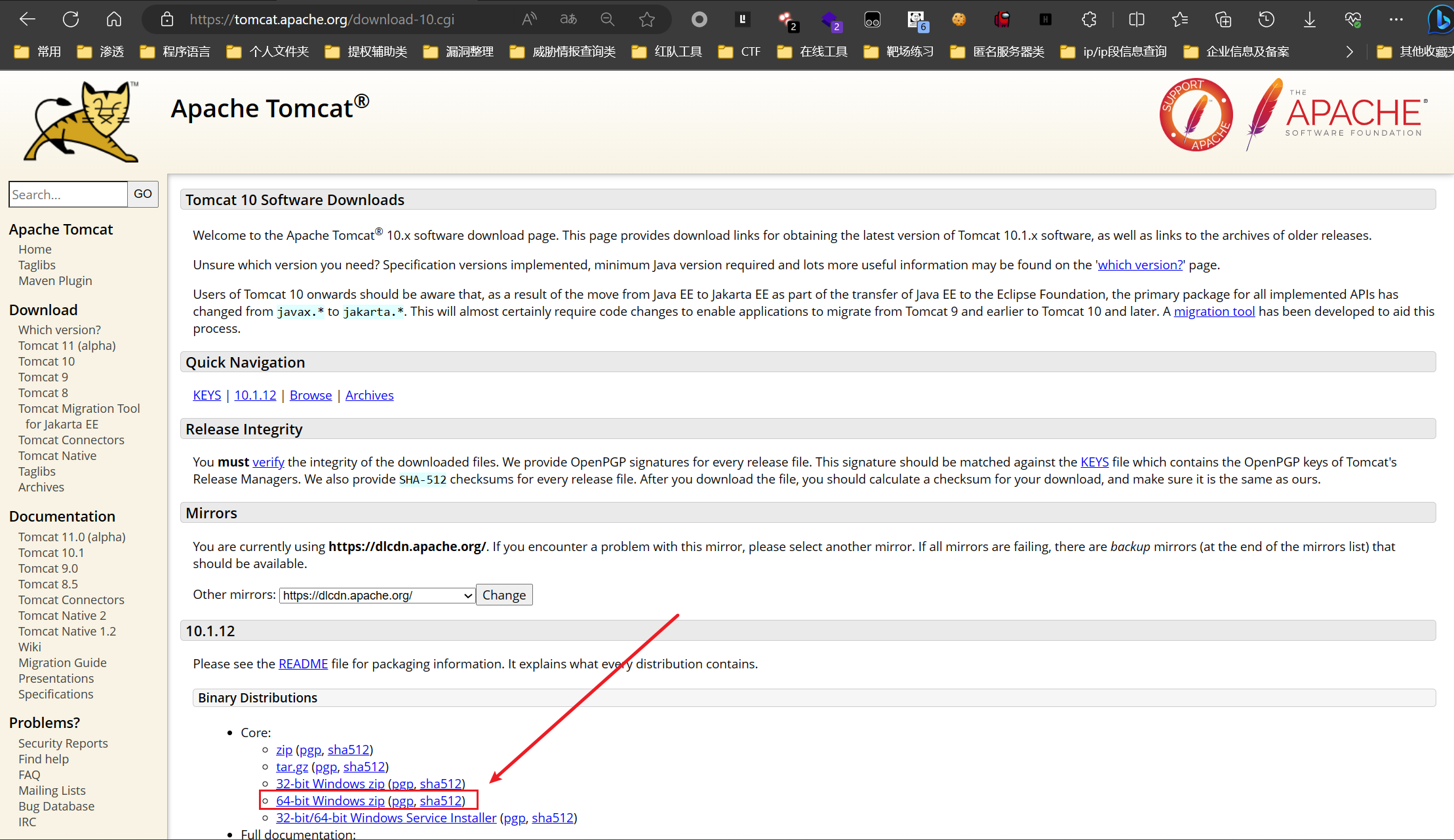
Task: Click the GO search button
Action: [144, 194]
